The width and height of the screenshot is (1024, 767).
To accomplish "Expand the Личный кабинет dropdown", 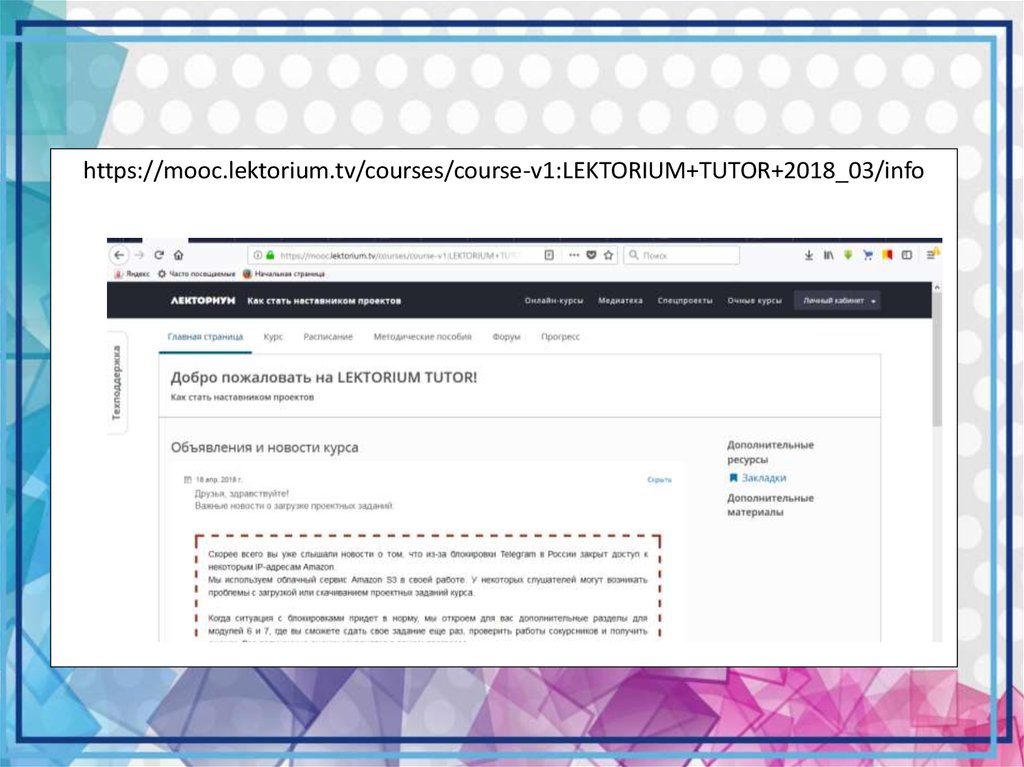I will point(837,301).
